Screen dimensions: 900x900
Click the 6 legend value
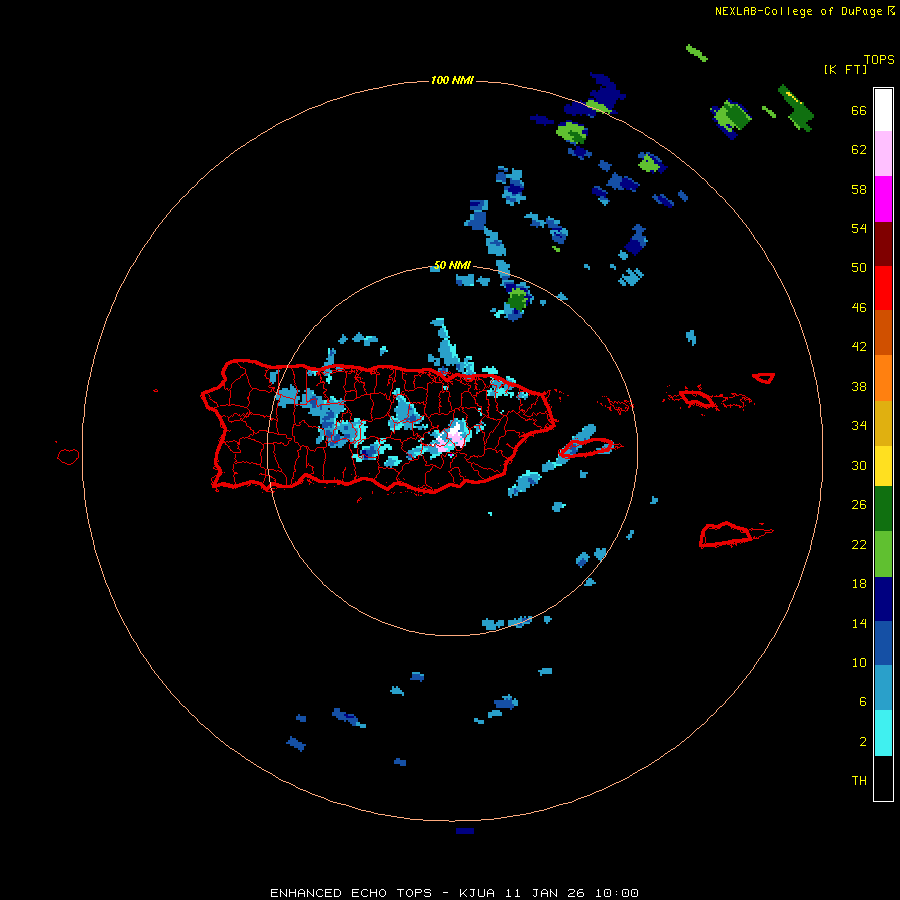pos(863,701)
